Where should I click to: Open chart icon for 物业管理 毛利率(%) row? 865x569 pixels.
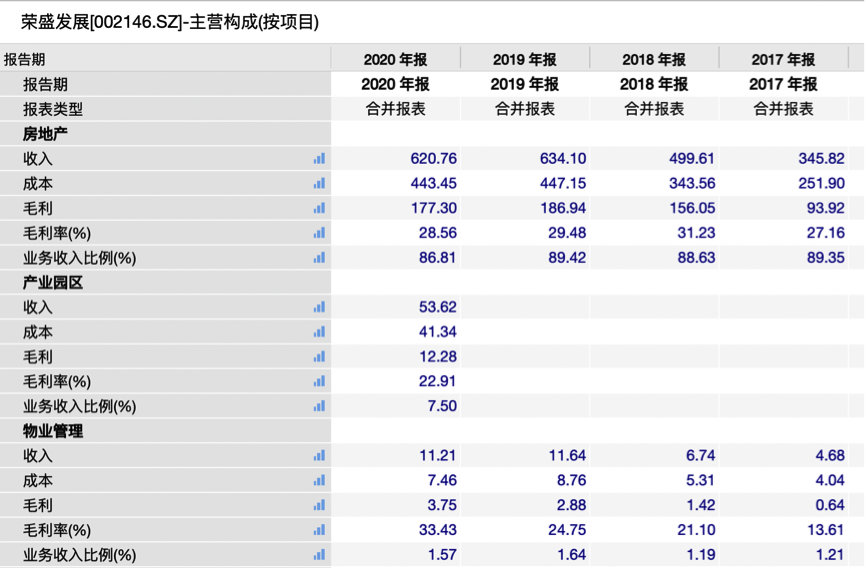(319, 530)
